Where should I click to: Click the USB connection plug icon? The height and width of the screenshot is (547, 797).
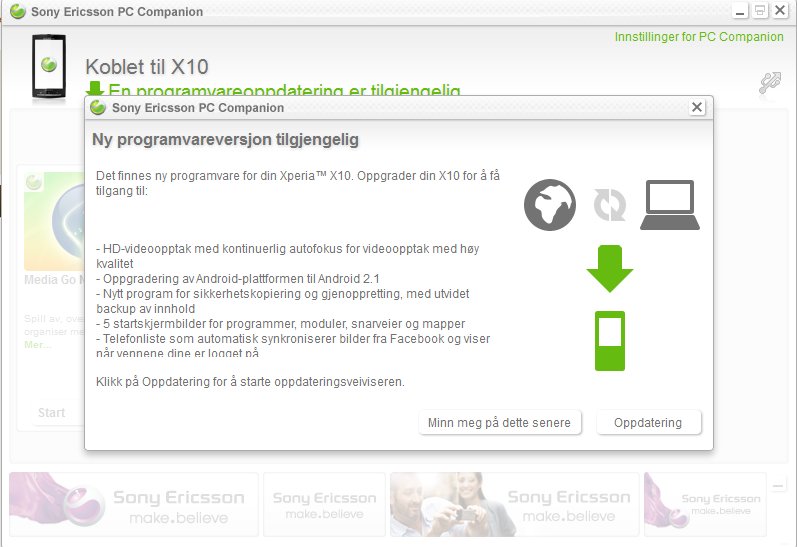pos(770,83)
